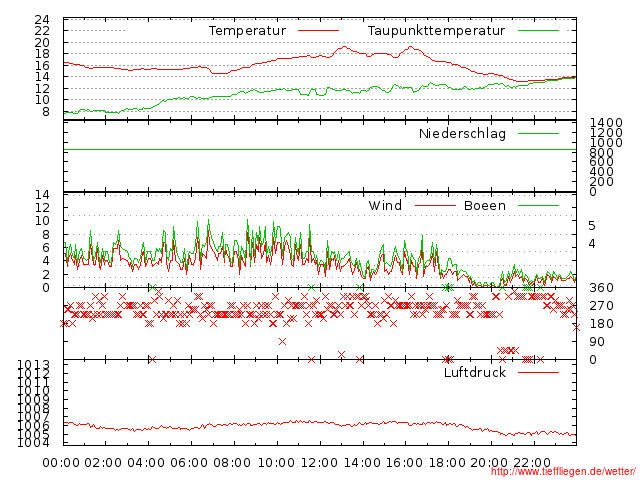Click the 5 on the wind chart's right axis
The height and width of the screenshot is (480, 640).
[592, 226]
